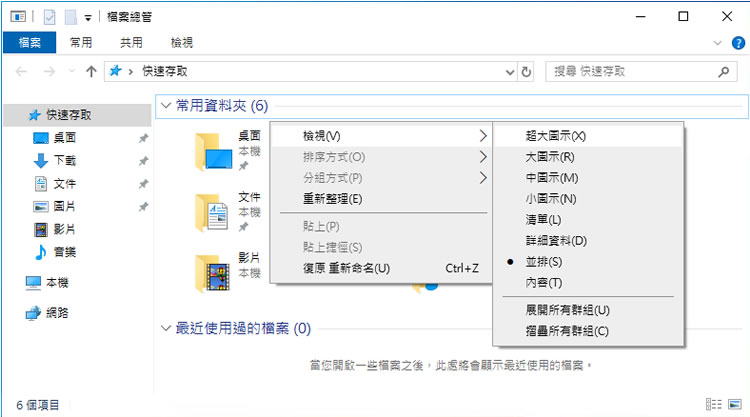Screen dimensions: 750x417
Task: Select 並排(S) view option
Action: coord(588,262)
